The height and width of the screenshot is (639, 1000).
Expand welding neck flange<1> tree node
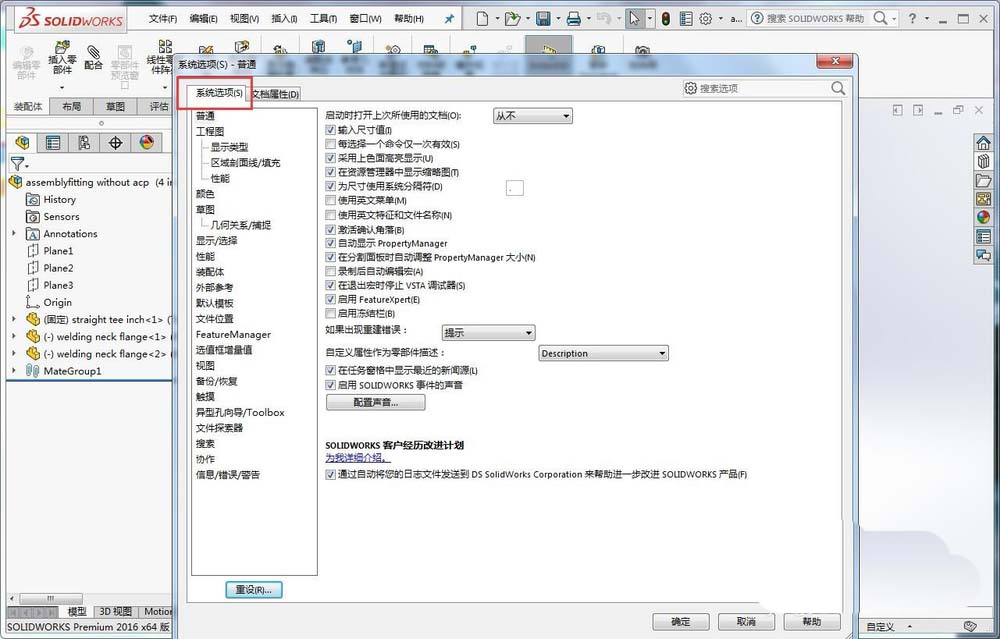click(x=14, y=336)
